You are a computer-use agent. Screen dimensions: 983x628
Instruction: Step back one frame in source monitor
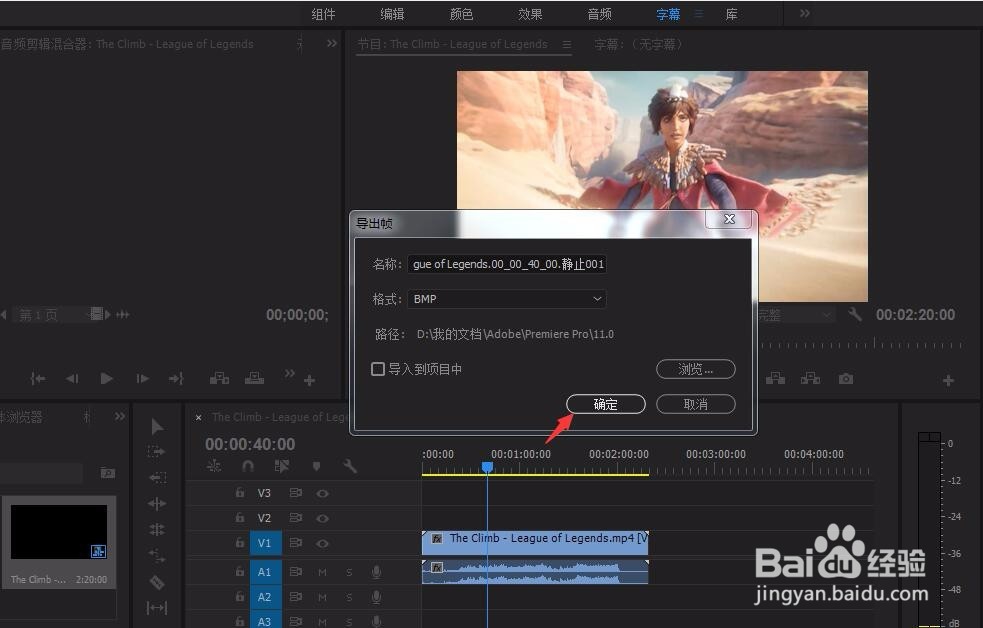(72, 379)
